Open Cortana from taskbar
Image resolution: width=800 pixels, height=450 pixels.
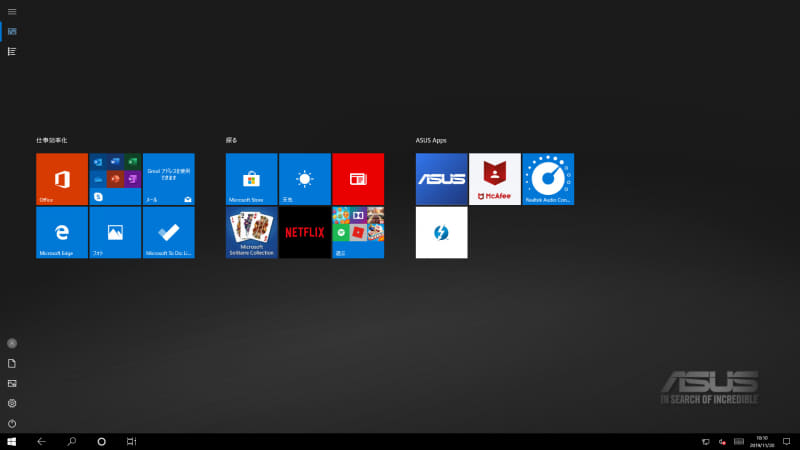click(x=102, y=442)
